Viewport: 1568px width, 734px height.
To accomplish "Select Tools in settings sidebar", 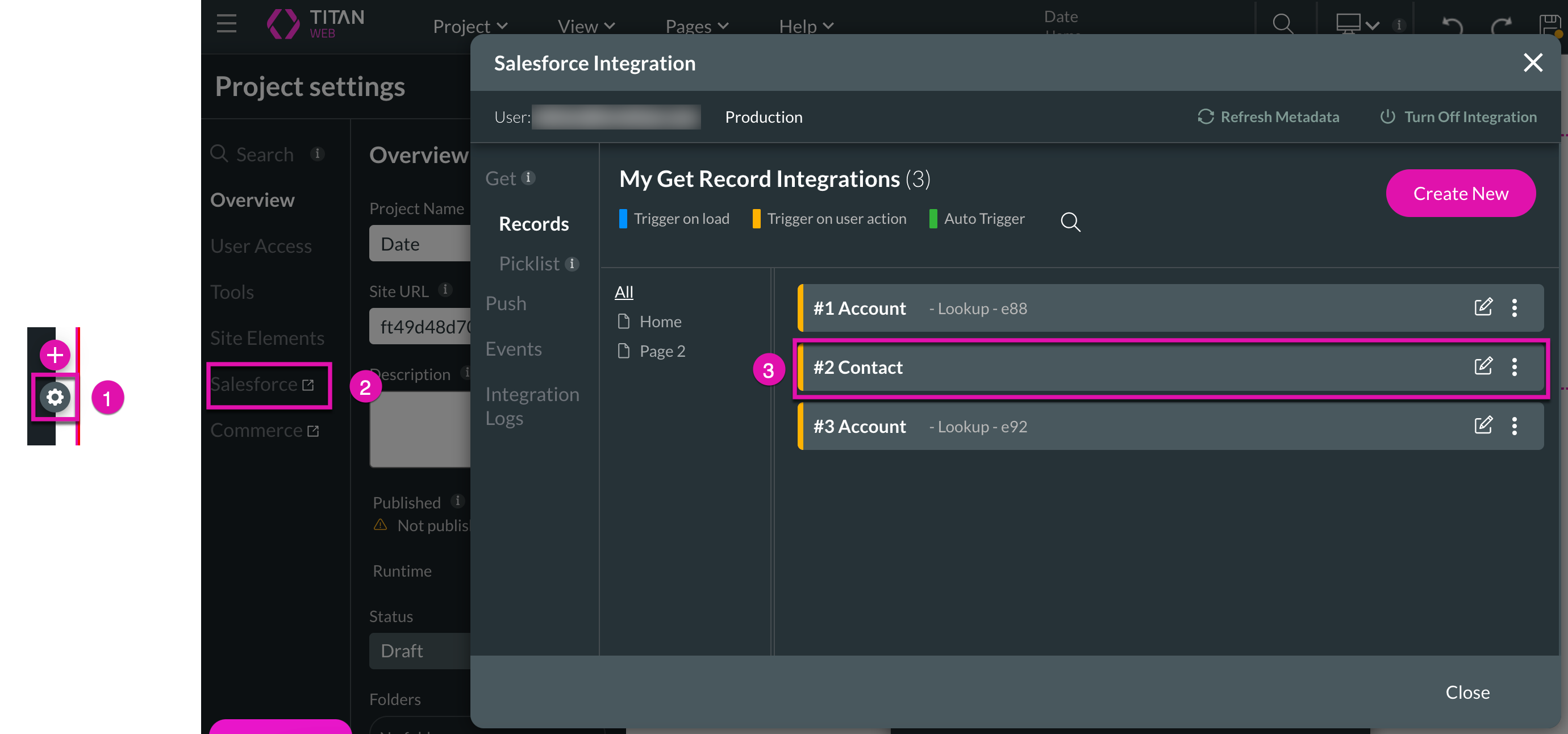I will 232,292.
